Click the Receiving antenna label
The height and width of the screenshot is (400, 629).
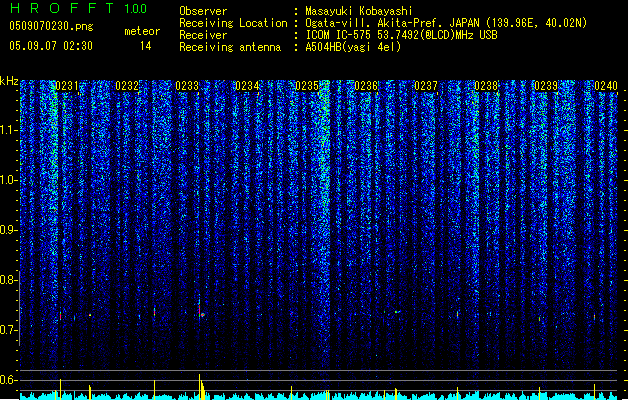coord(230,47)
